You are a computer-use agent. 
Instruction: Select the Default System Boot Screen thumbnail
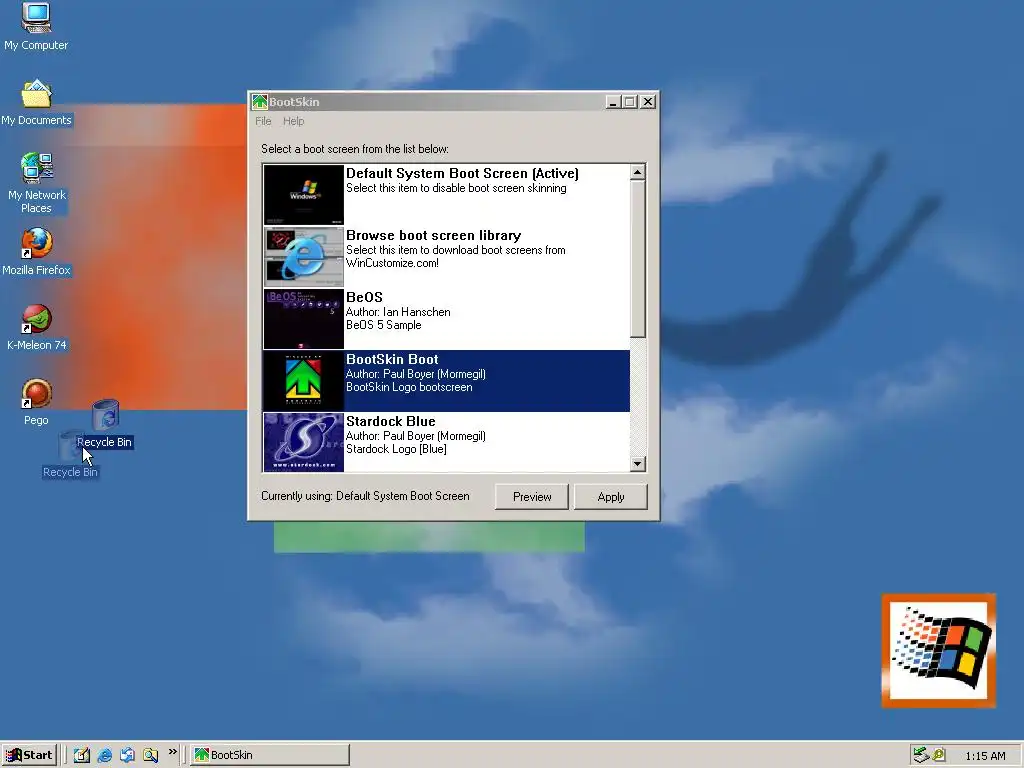[x=304, y=195]
